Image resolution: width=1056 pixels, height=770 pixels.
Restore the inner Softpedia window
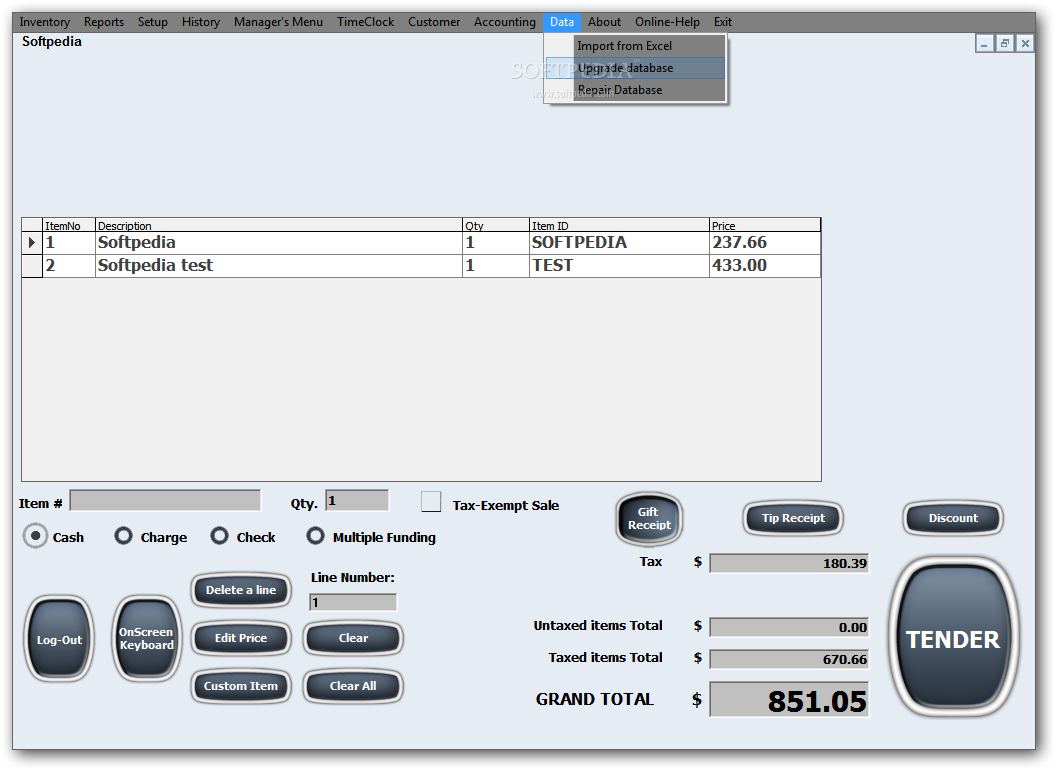point(1005,44)
